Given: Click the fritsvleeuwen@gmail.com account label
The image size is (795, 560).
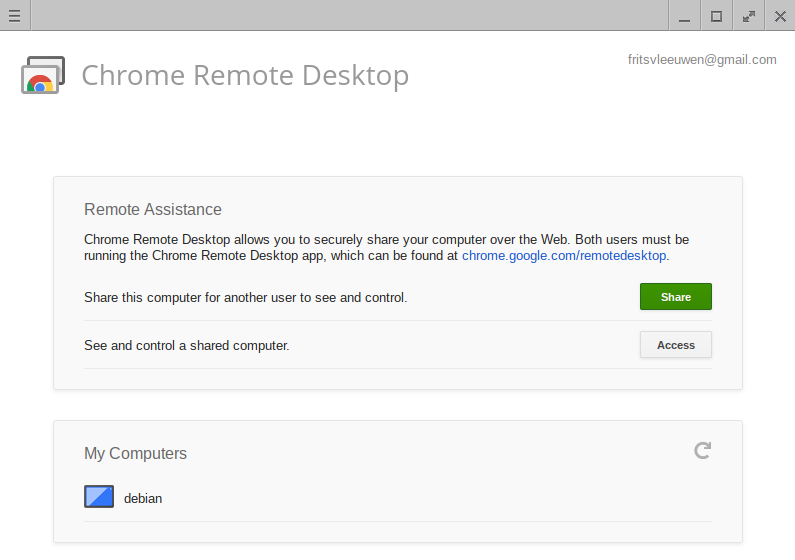Looking at the screenshot, I should pos(702,60).
